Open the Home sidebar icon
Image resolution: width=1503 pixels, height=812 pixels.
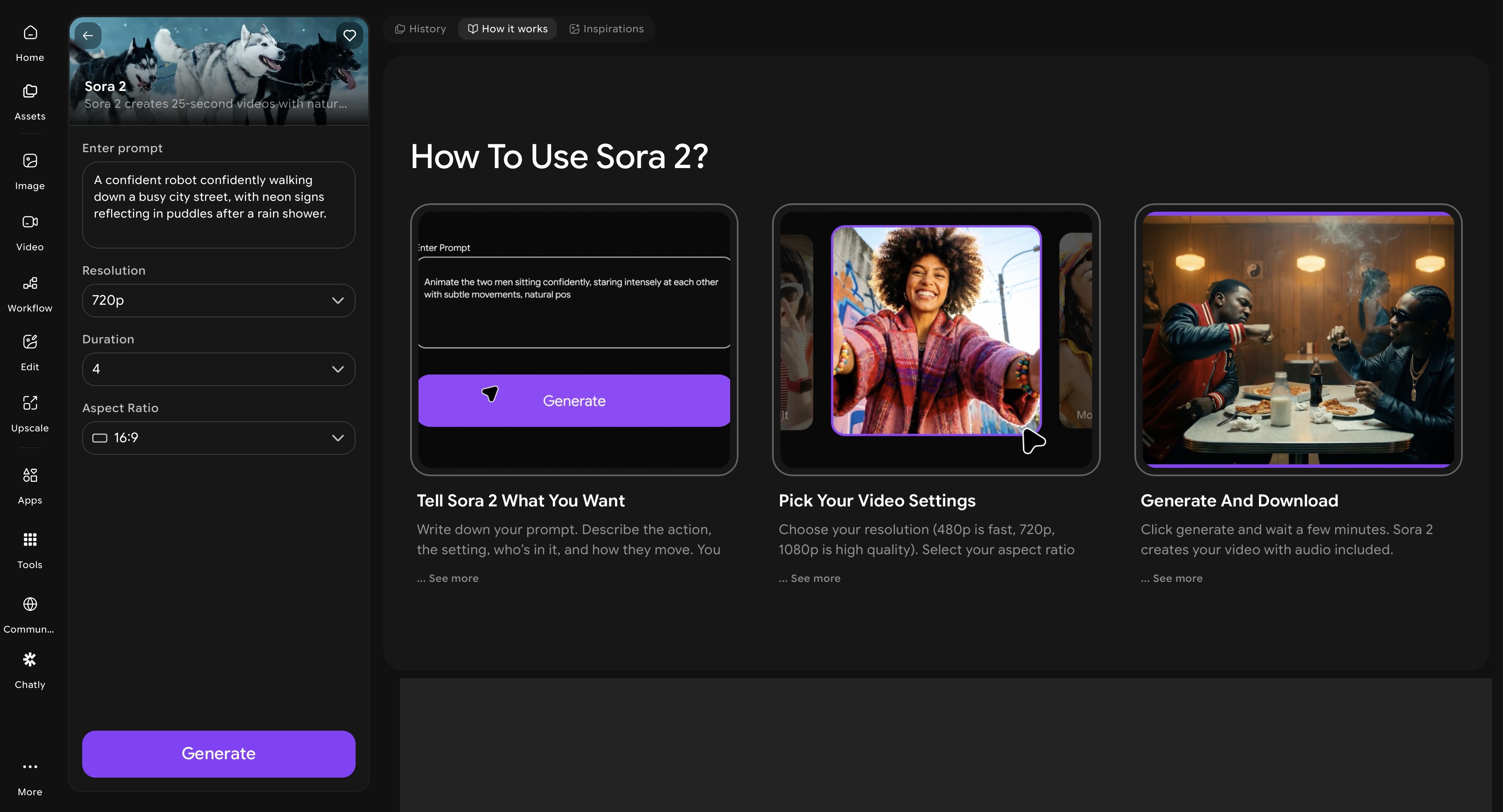30,33
